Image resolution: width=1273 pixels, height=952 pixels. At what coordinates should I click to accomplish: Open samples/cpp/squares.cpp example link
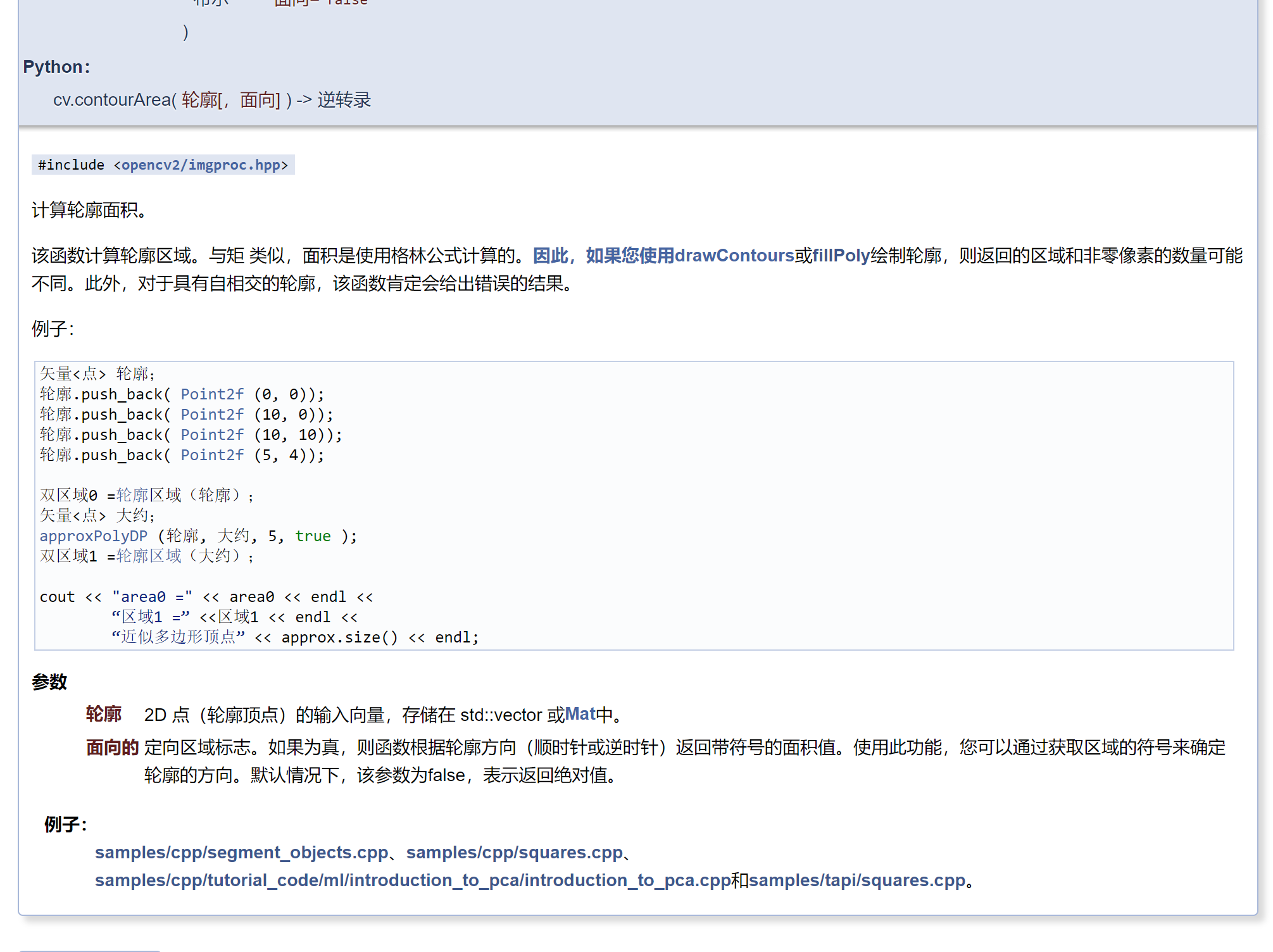515,853
